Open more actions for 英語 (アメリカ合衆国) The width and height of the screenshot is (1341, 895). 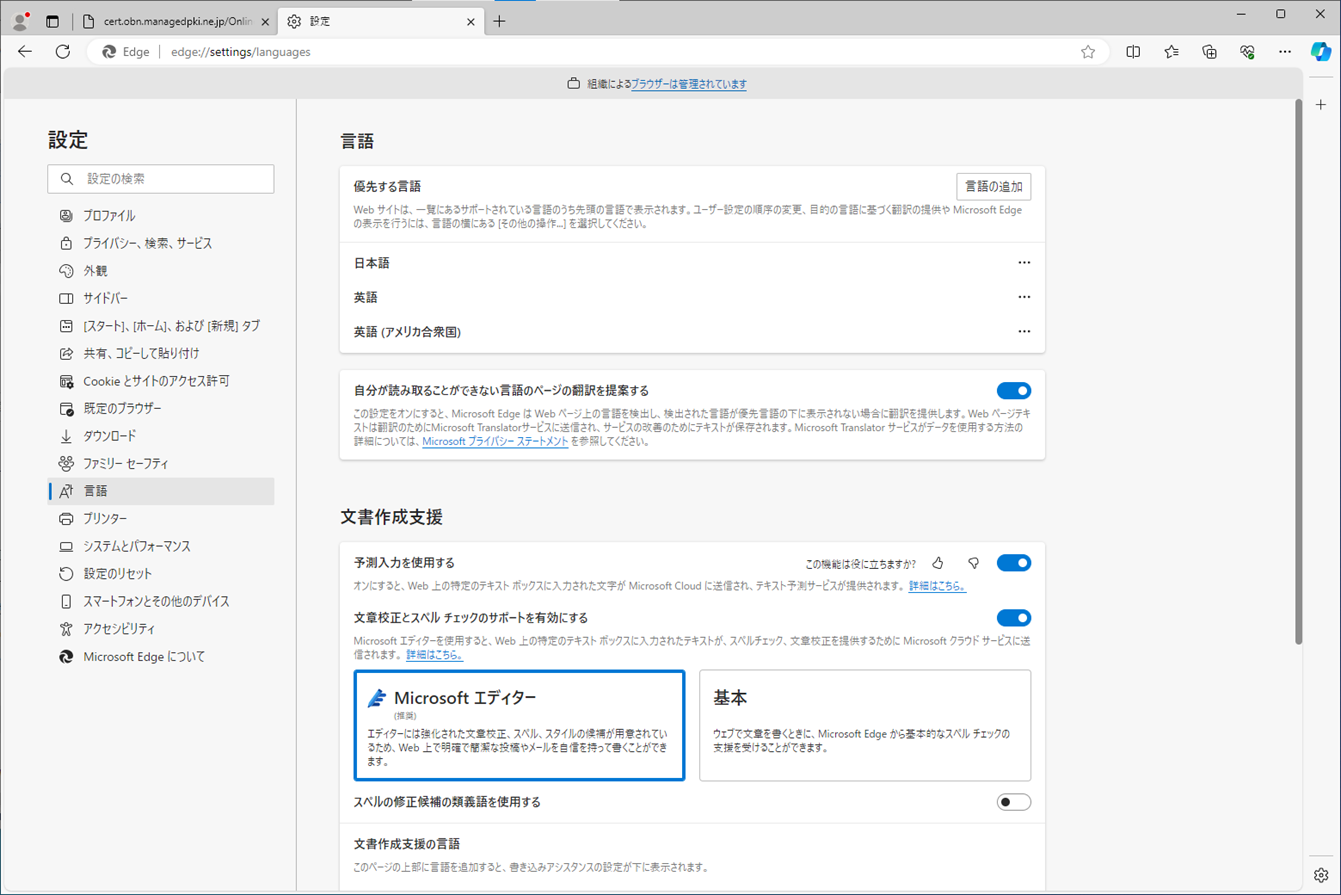click(x=1024, y=331)
